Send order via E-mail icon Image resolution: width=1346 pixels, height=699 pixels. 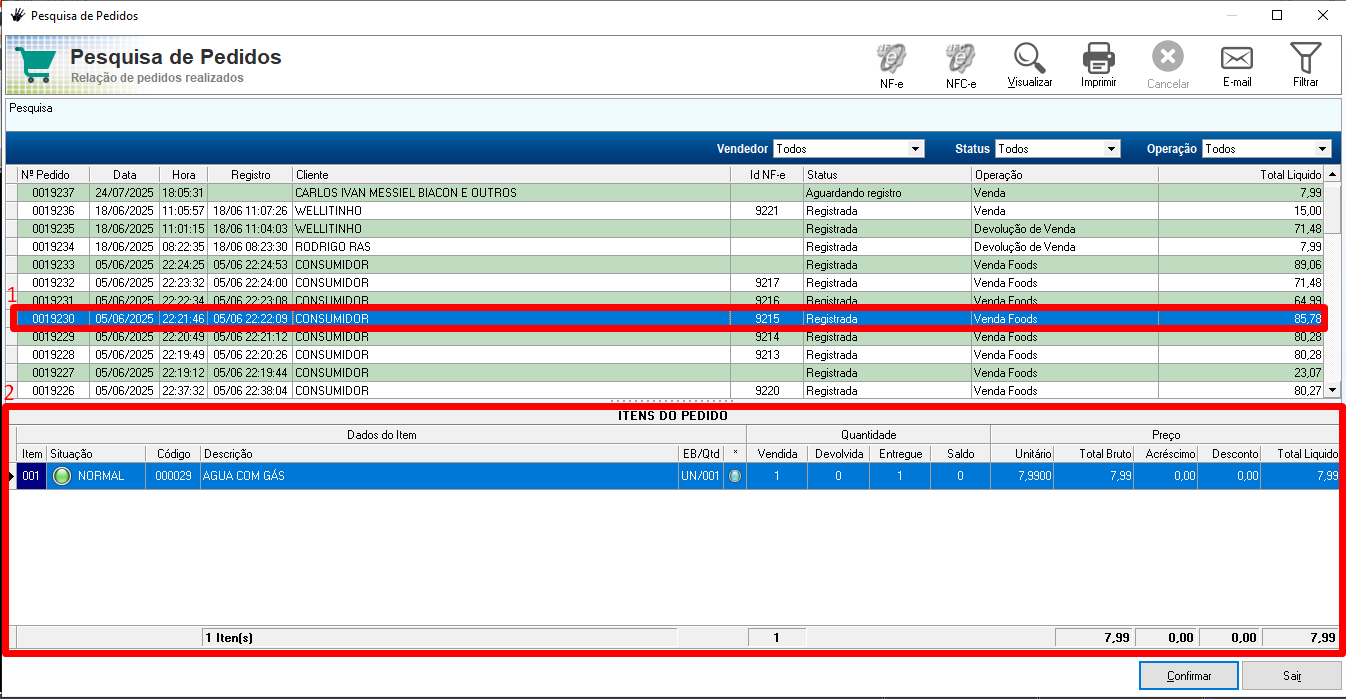[x=1237, y=60]
